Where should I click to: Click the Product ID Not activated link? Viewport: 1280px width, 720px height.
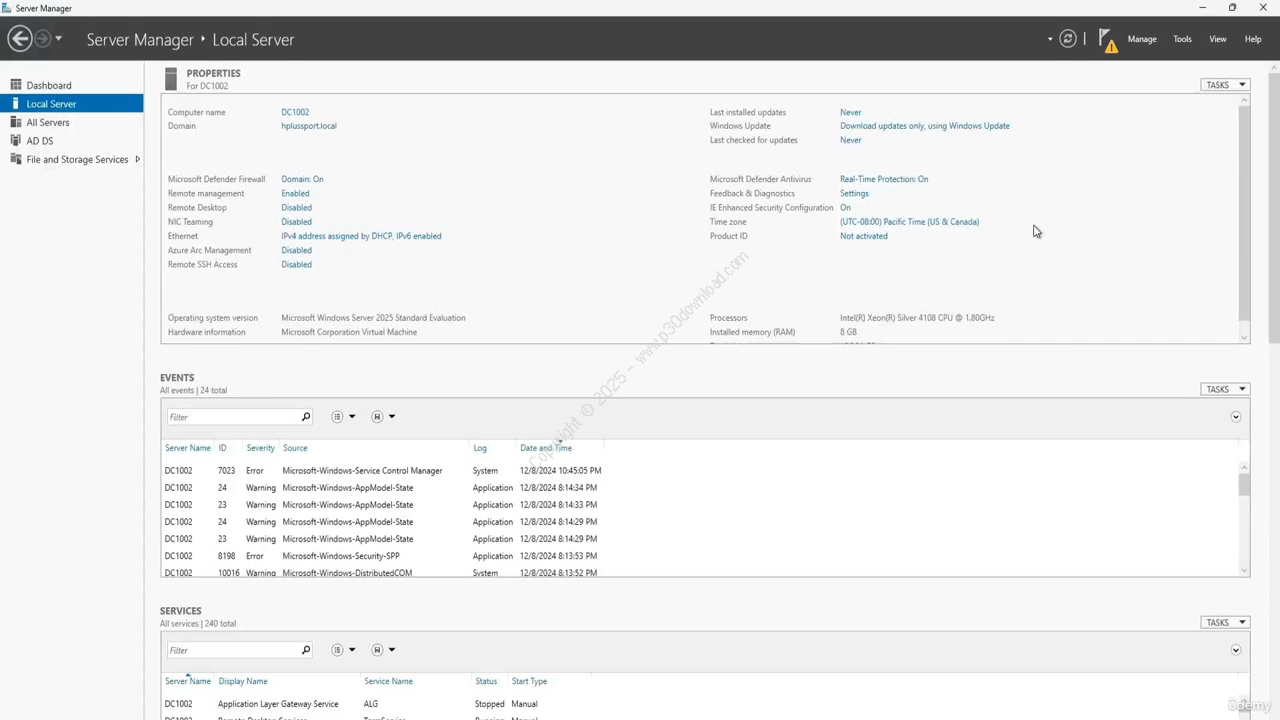pos(863,236)
